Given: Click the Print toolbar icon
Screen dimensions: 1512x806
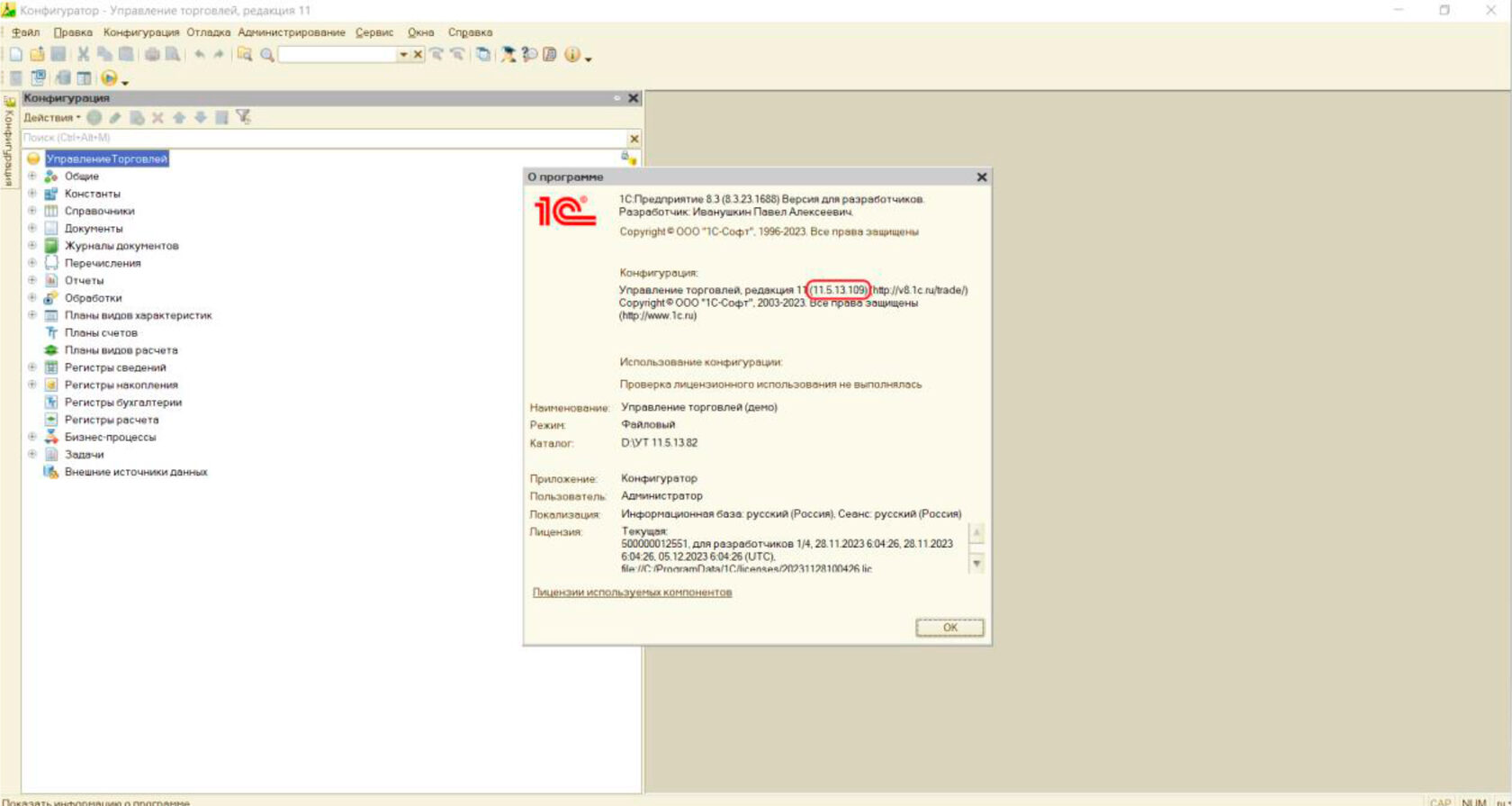Looking at the screenshot, I should [x=152, y=55].
